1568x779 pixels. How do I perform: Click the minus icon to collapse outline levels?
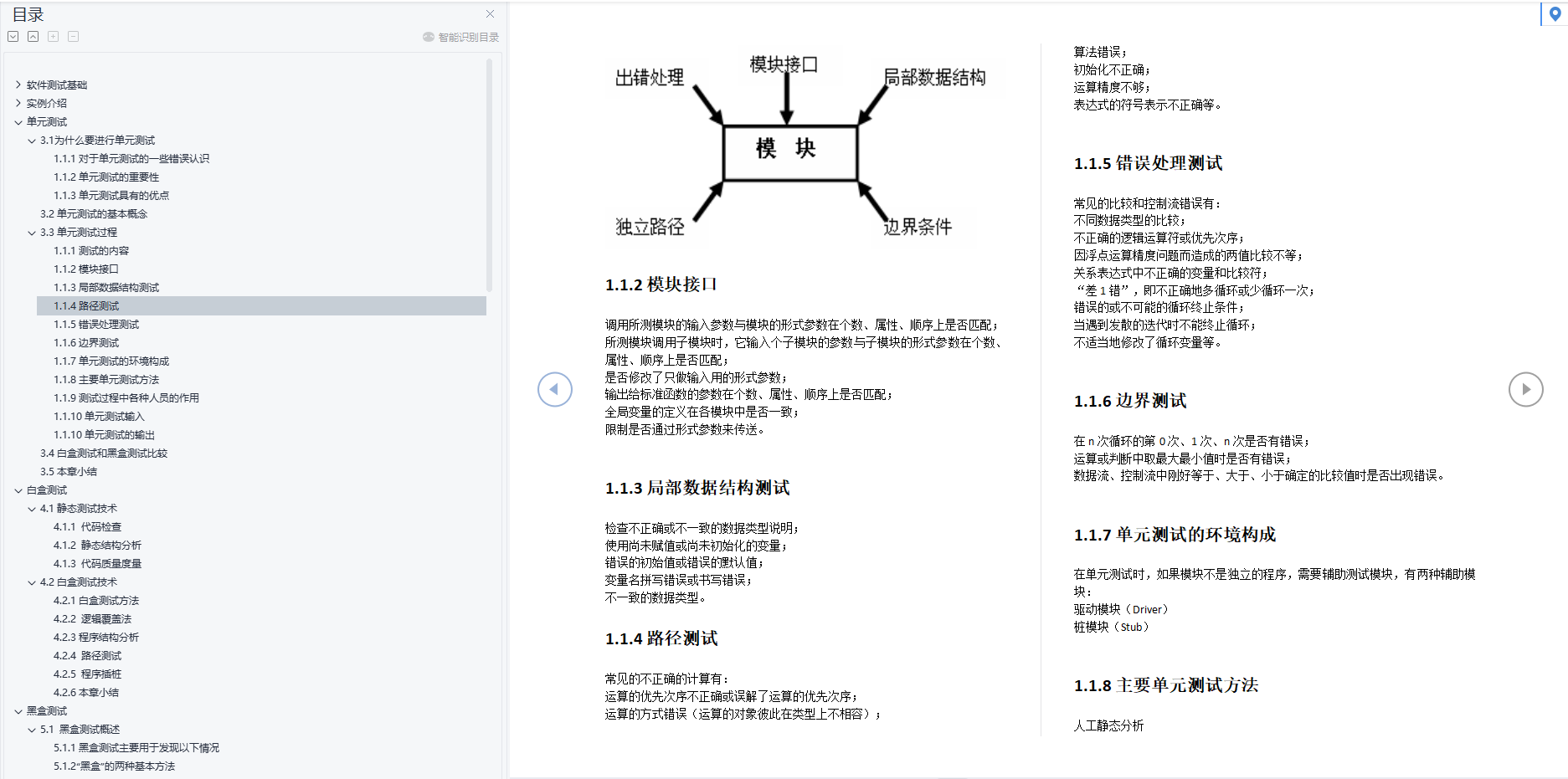73,36
